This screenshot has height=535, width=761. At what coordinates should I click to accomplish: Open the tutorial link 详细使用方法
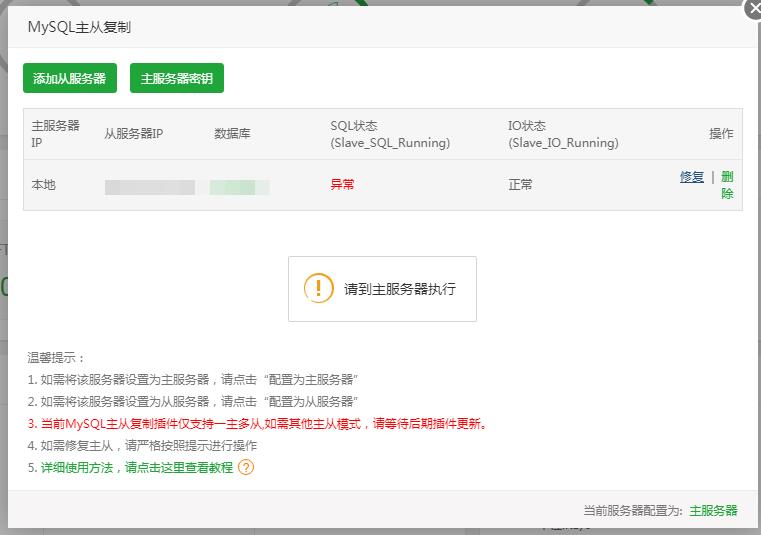pos(137,467)
